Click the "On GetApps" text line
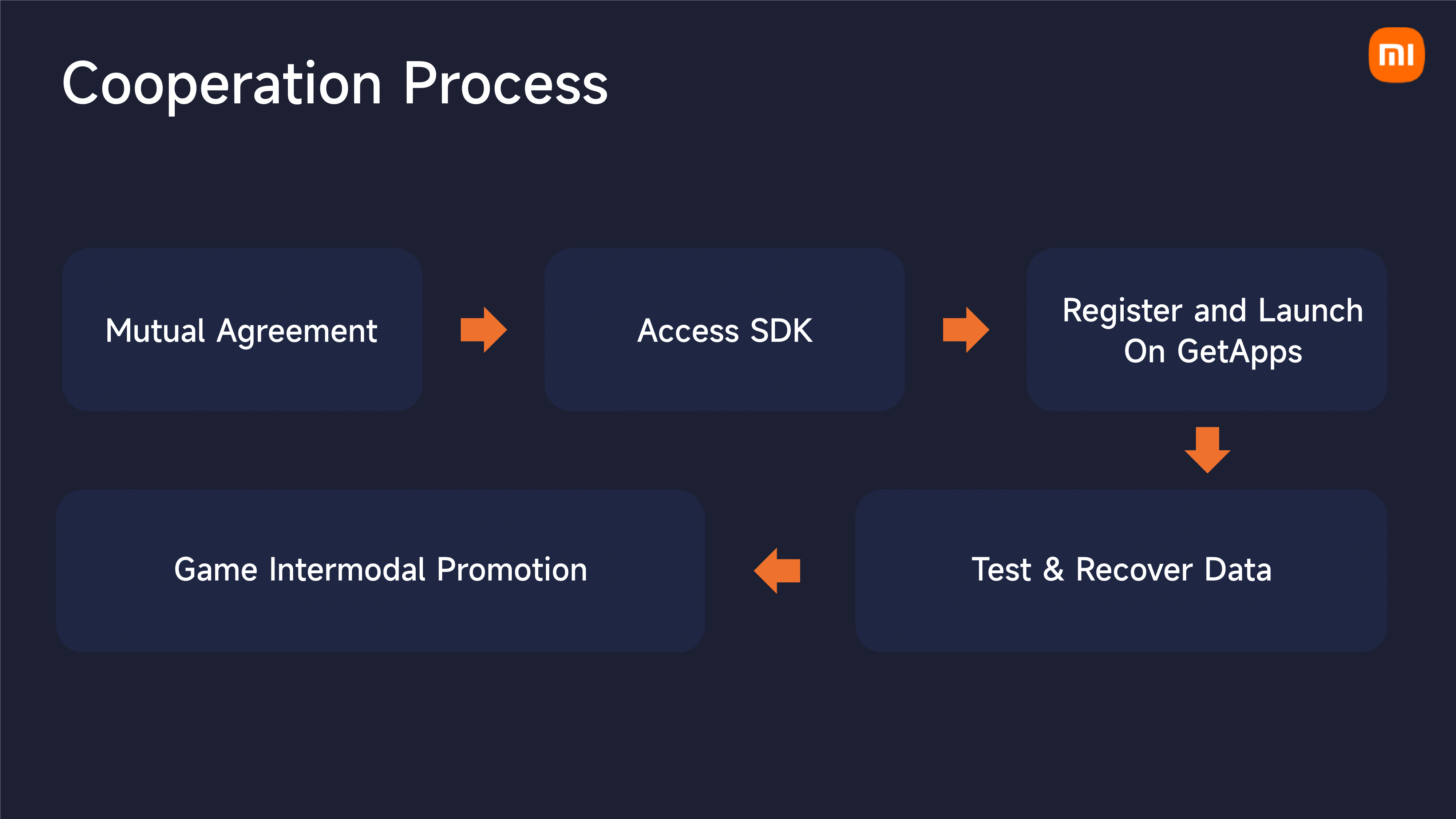 [x=1212, y=352]
